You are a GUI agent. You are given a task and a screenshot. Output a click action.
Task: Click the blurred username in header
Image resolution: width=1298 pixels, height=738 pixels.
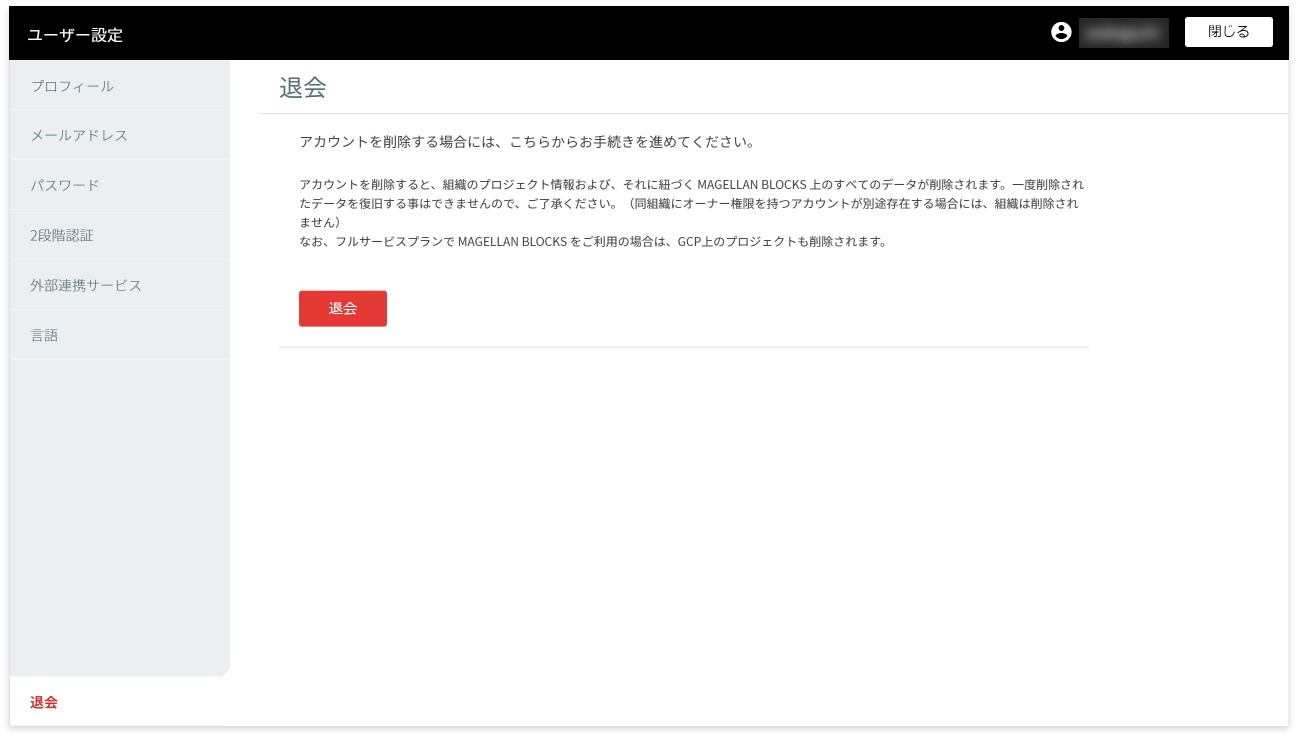[1124, 32]
